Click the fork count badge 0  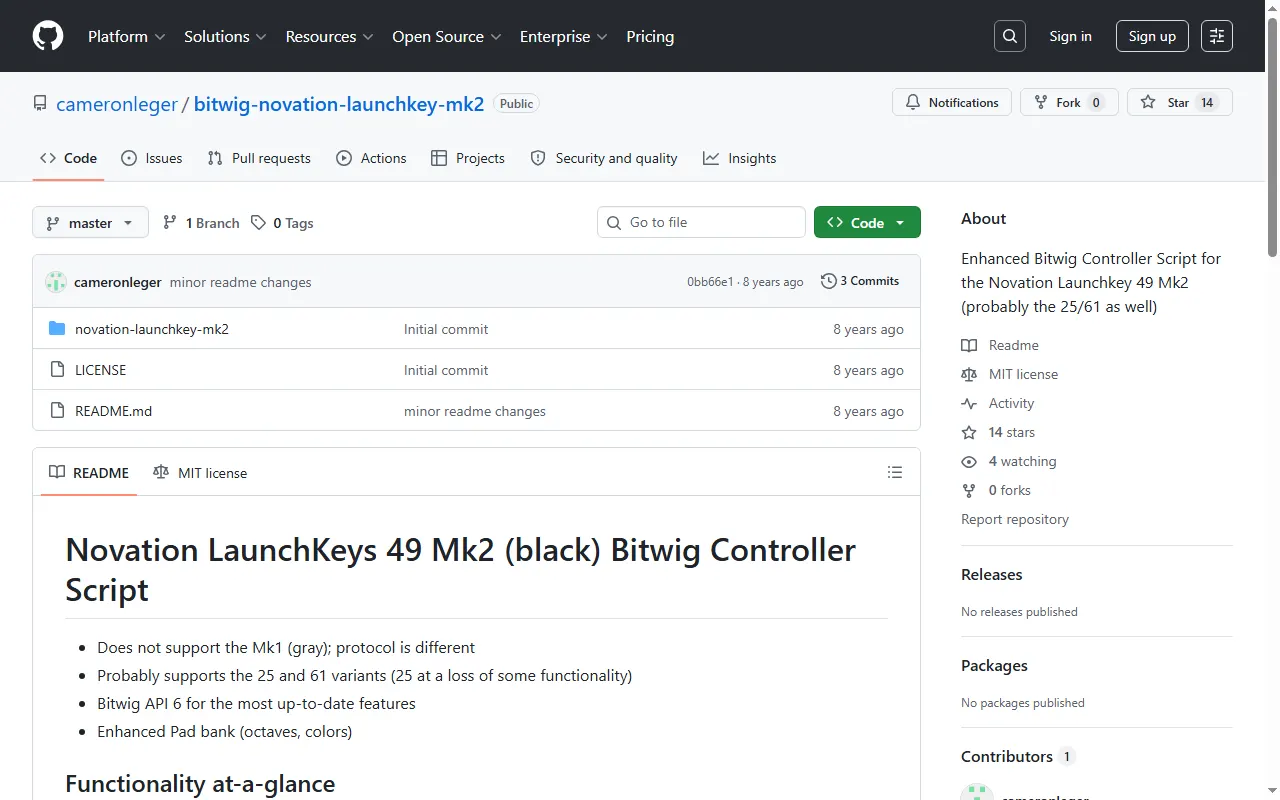coord(1096,103)
